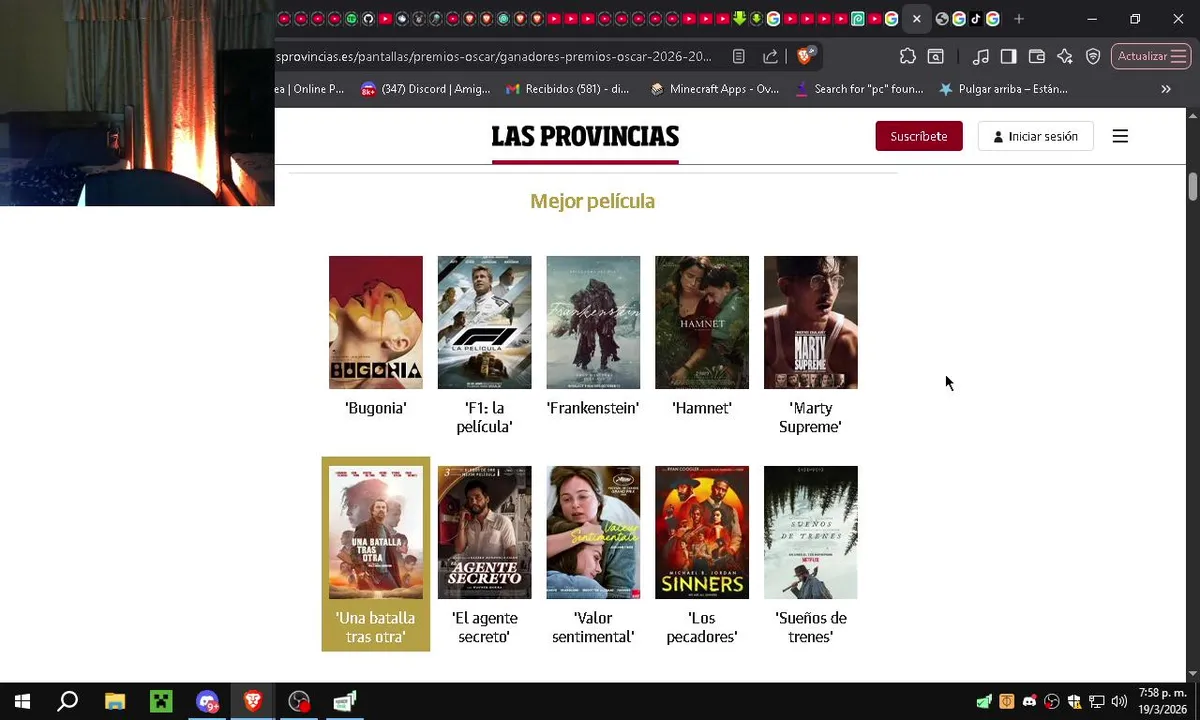Click the 'Valor sentimental' caption
The height and width of the screenshot is (720, 1200).
(x=593, y=627)
